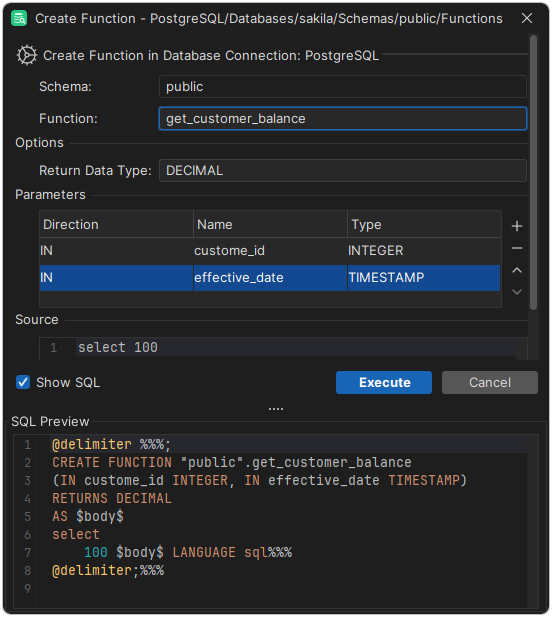Click the @delimiter %%%; line in SQL Preview
552x617 pixels.
(111, 445)
